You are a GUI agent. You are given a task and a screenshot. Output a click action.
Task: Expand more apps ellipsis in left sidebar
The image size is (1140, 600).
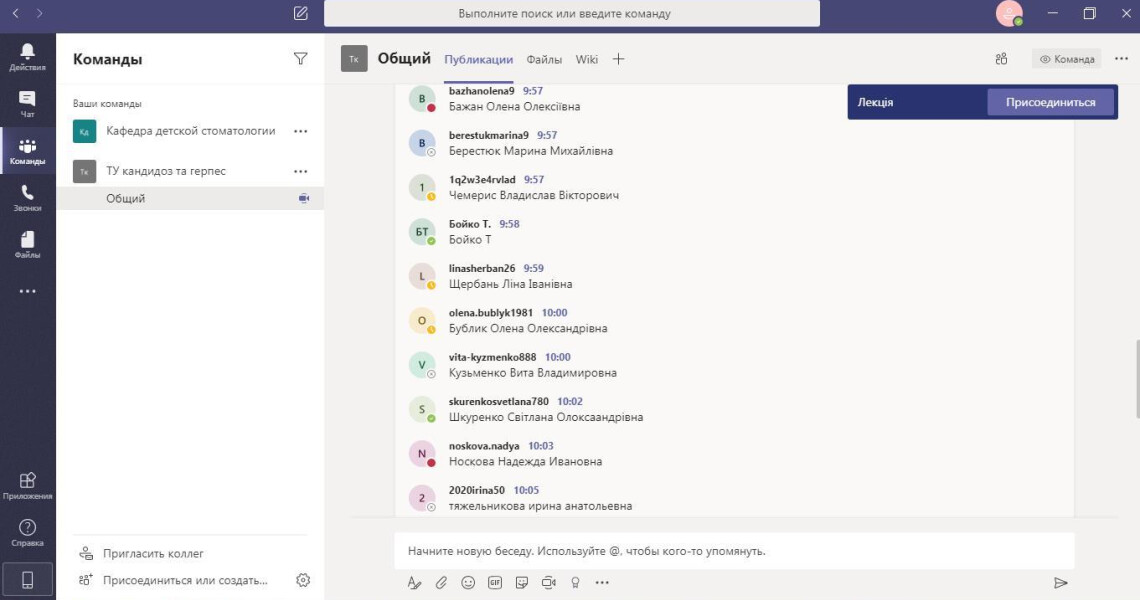[x=27, y=292]
